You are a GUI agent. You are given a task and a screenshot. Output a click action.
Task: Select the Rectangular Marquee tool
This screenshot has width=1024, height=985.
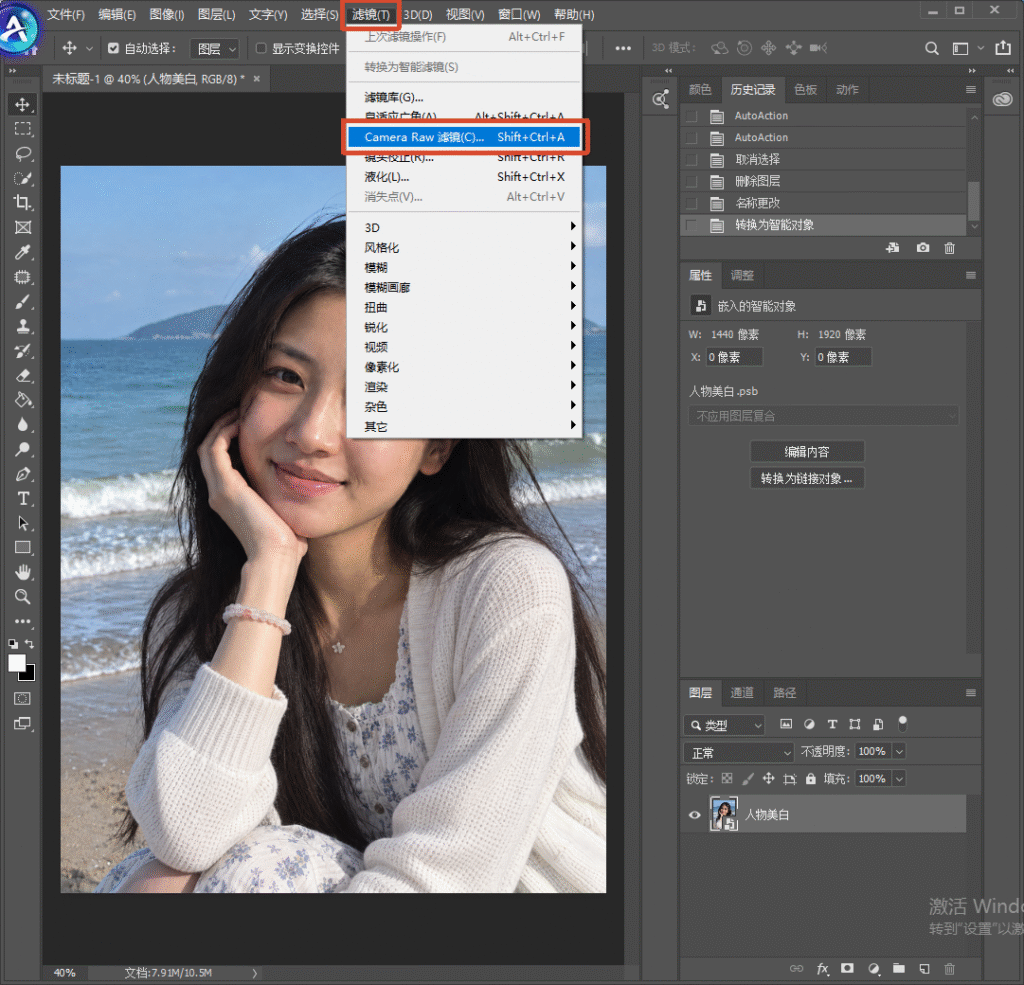(x=23, y=129)
